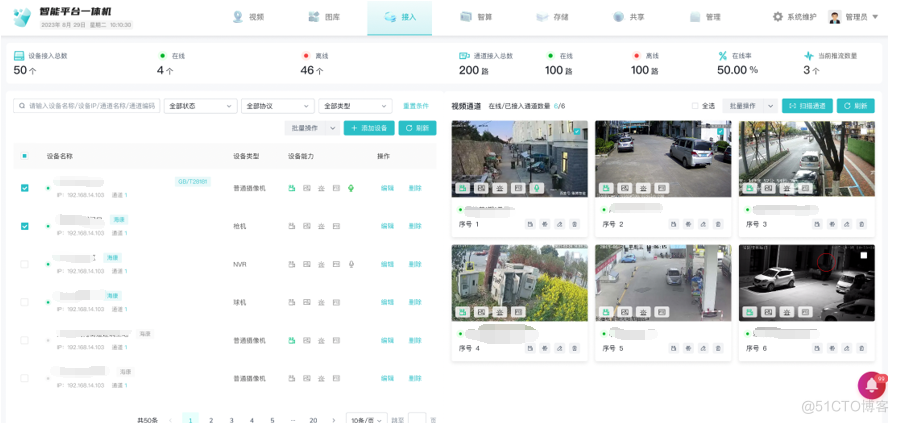Viewport: 898px width, 423px height.
Task: Tick the 全选 checkbox in video channels
Action: tap(695, 106)
